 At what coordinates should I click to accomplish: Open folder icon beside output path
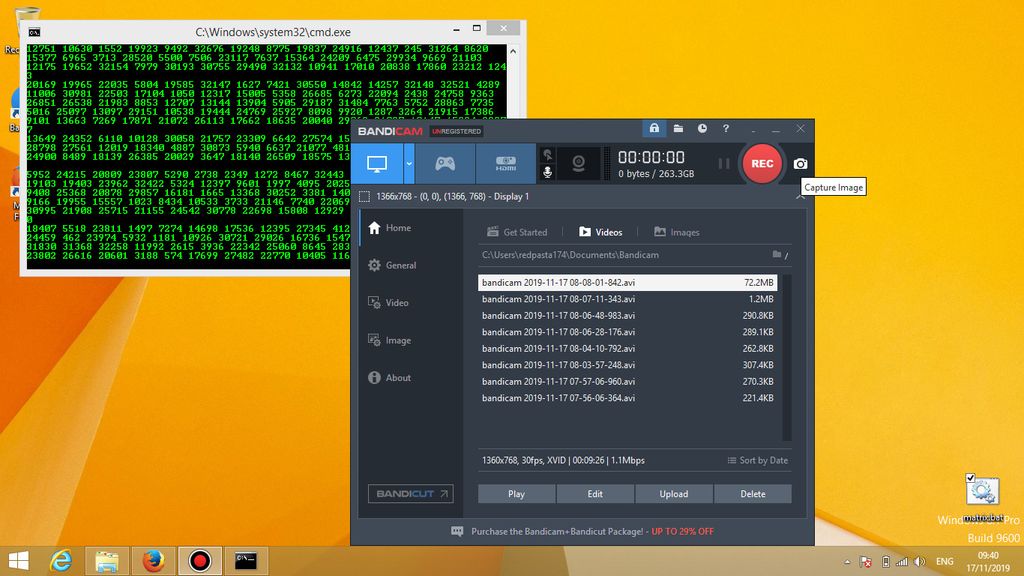[x=777, y=255]
